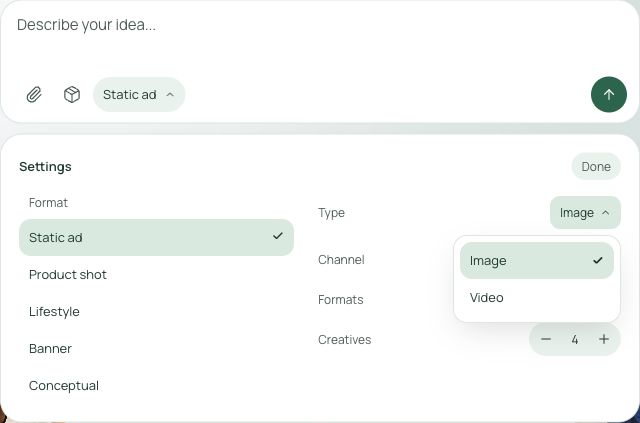Submit idea with the green arrow button
This screenshot has width=640, height=423.
[609, 95]
